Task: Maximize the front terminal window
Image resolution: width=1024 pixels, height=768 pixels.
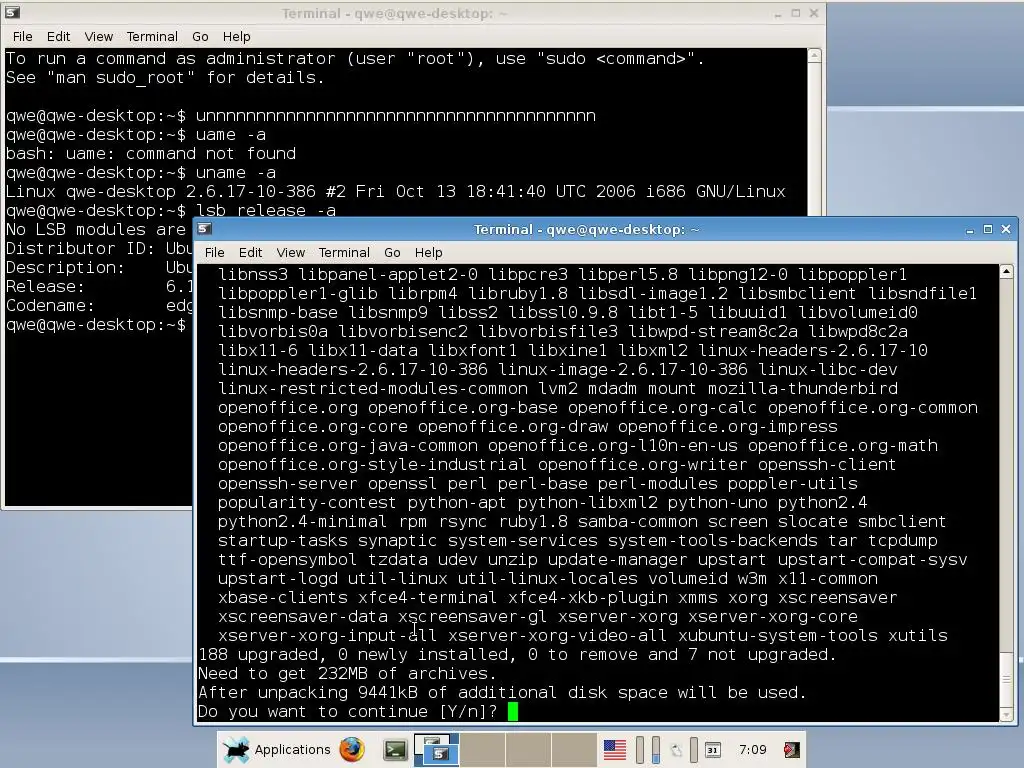Action: 987,229
